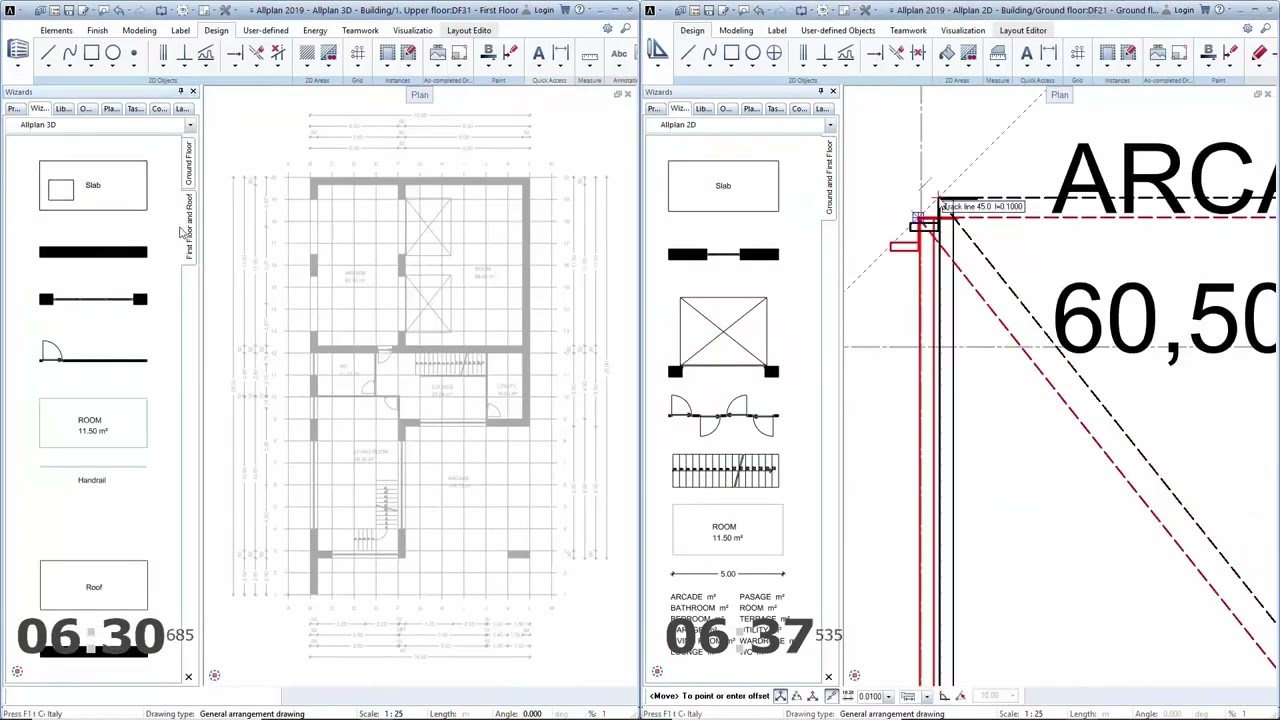Select Point tool in left window ribbon
Viewport: 1280px width, 720px height.
click(134, 53)
